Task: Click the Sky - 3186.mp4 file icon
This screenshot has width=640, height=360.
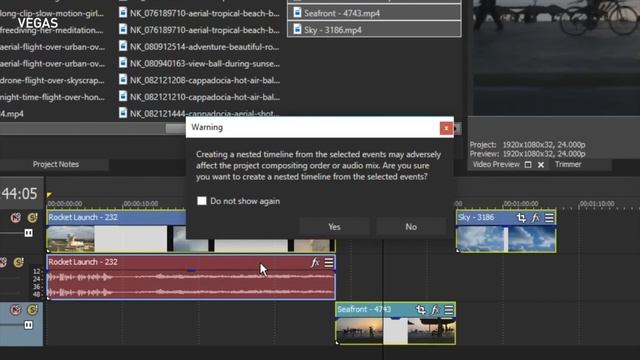Action: coord(298,29)
